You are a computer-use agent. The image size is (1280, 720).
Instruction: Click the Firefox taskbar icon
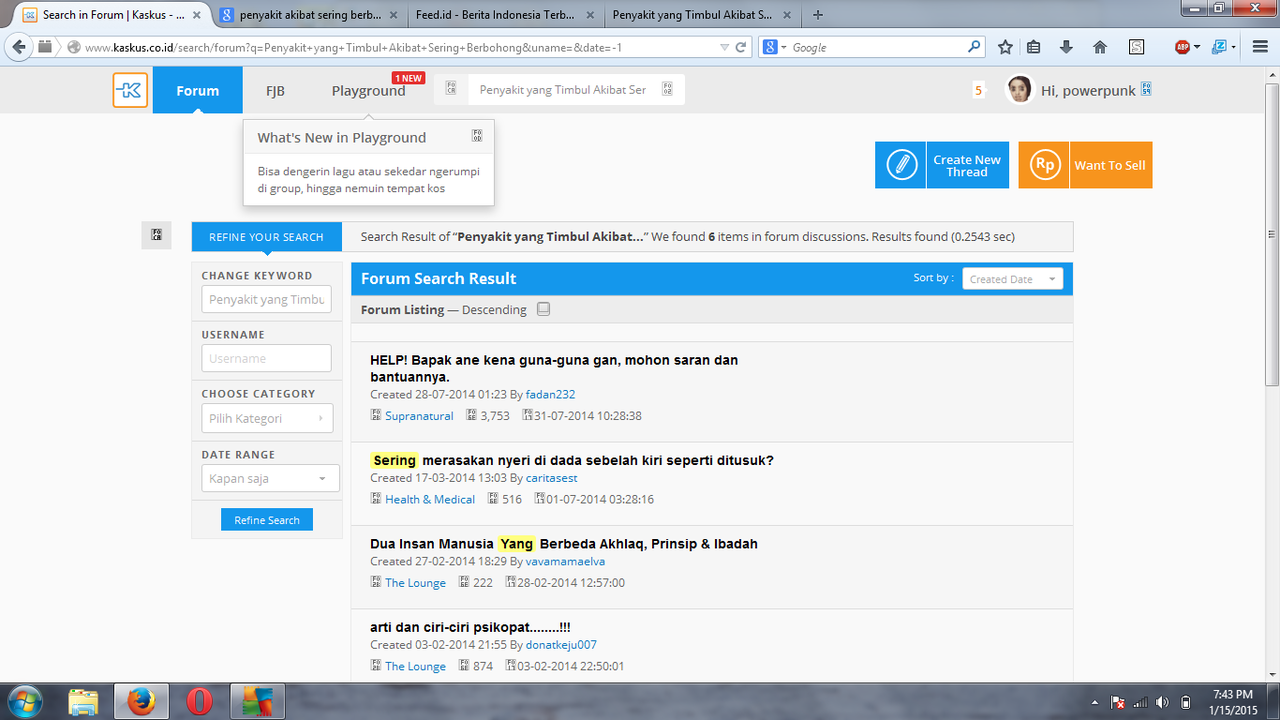141,701
